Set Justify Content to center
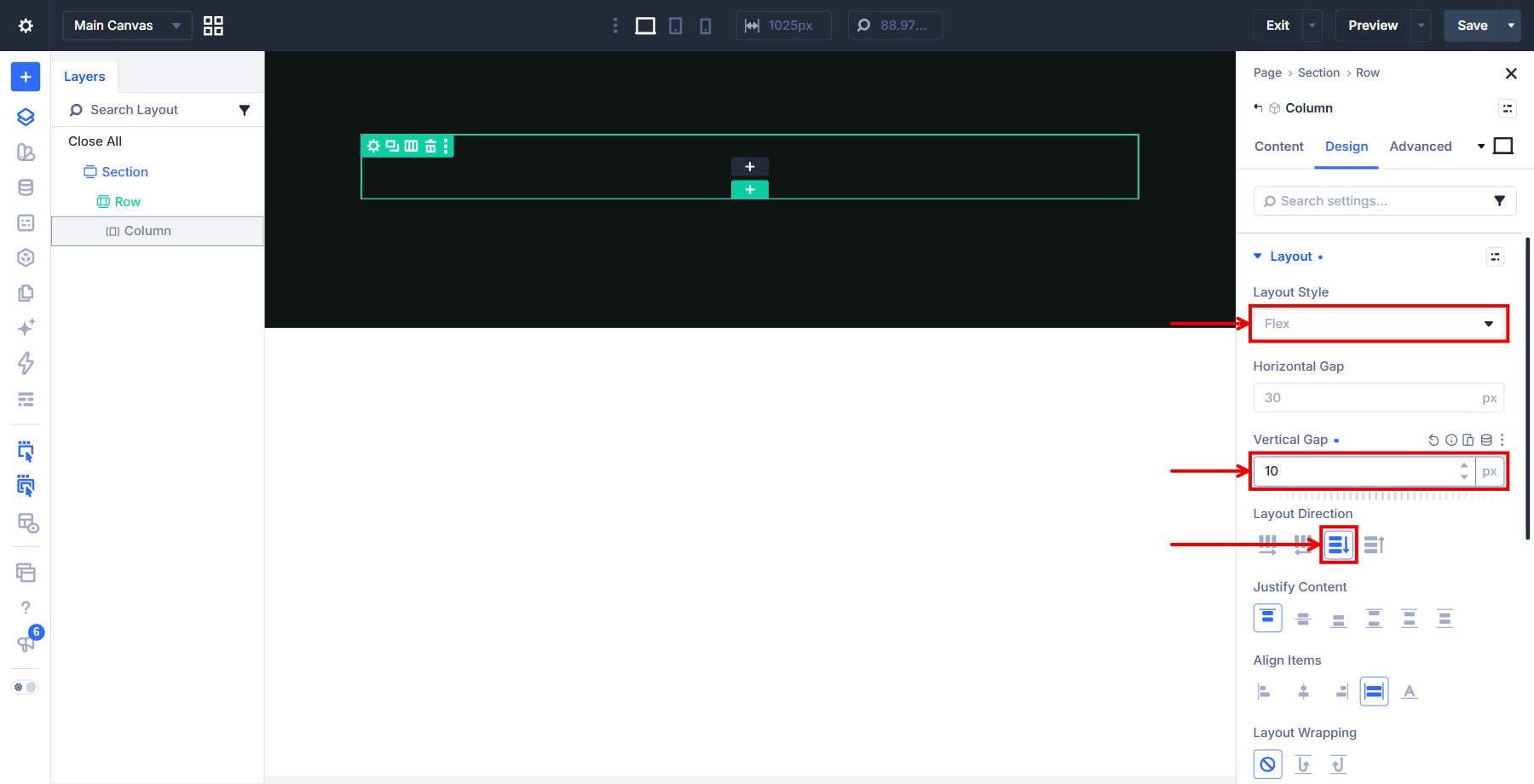Screen dimensions: 1534x784 click(1303, 618)
